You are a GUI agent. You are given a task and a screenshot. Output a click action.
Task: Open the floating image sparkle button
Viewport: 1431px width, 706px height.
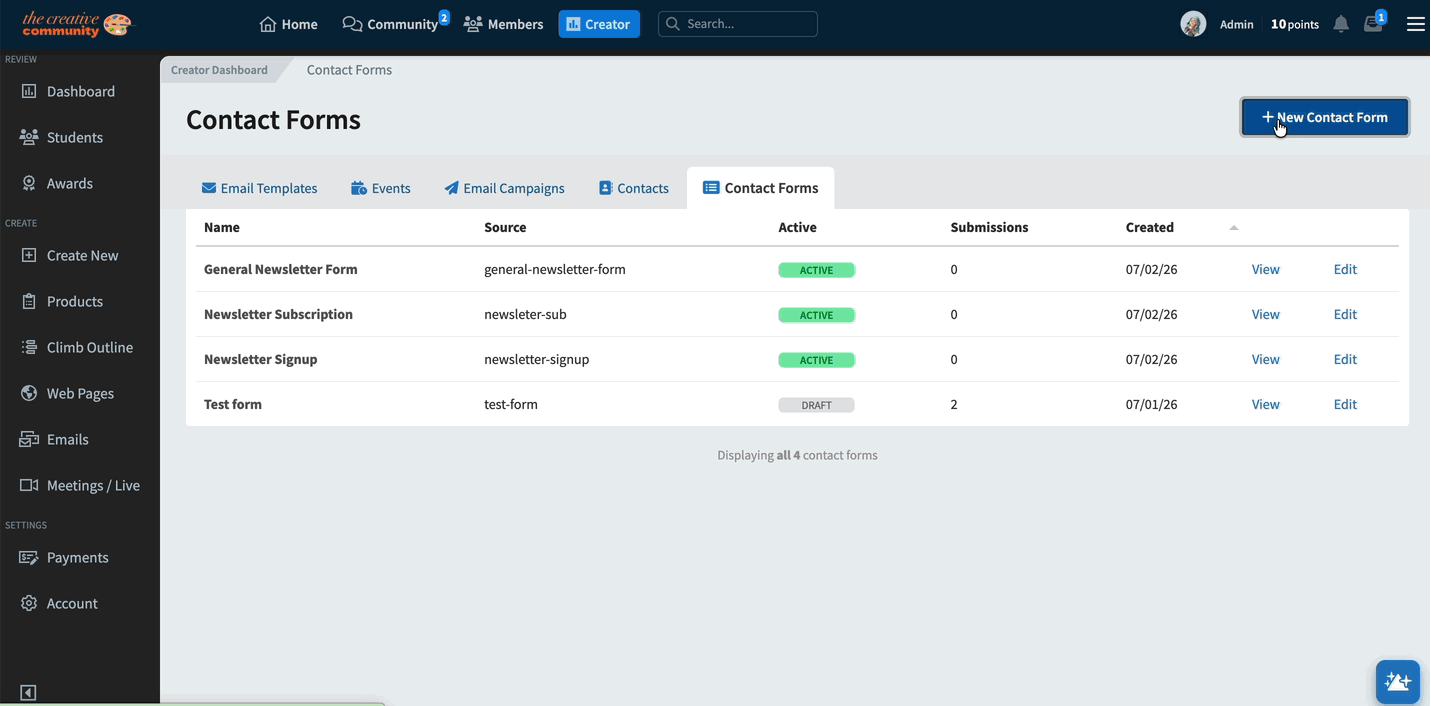(x=1397, y=682)
